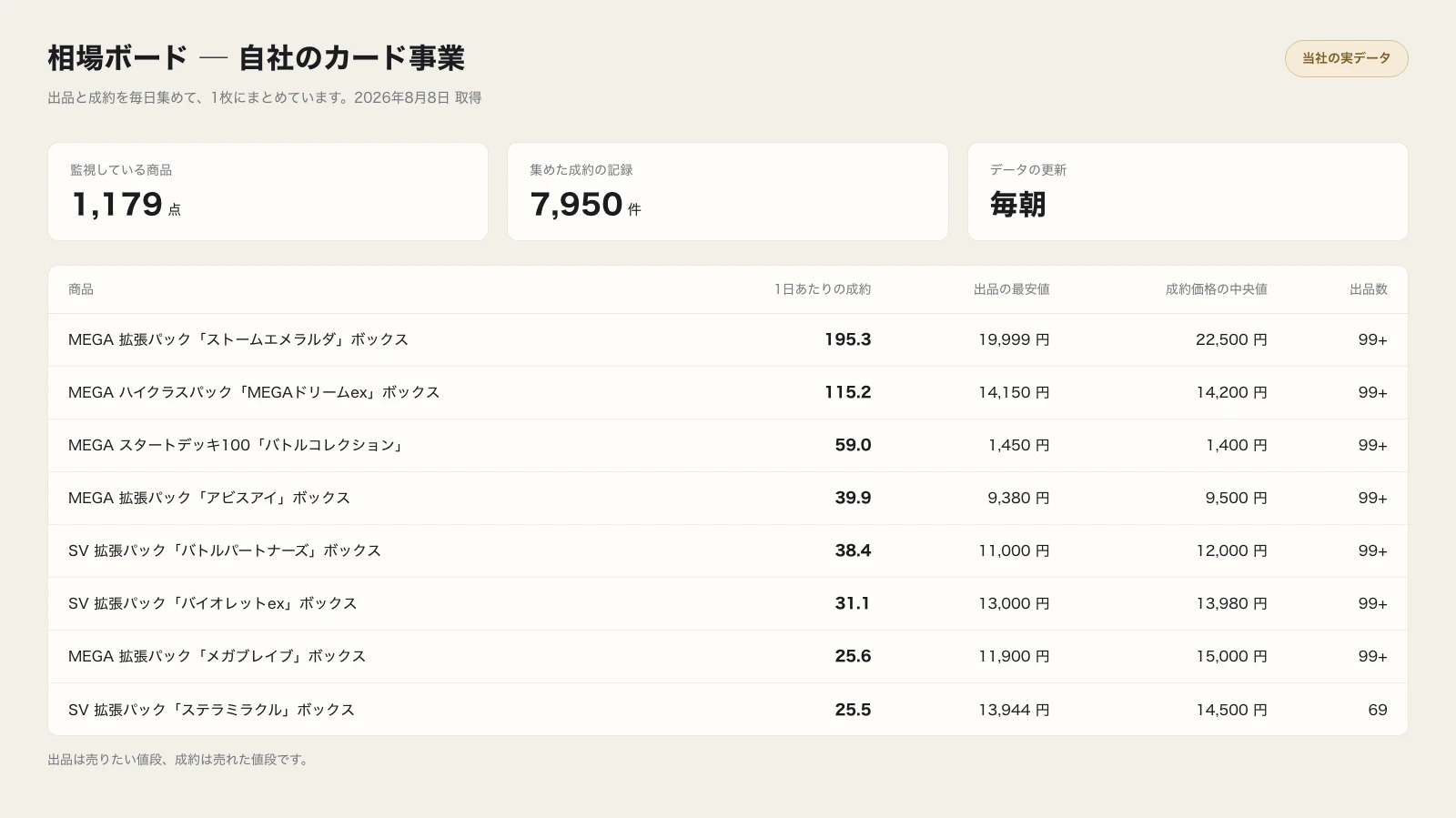Select product MEGA 拡張パック「メガブレイブ」ボックス
Viewport: 1456px width, 818px height.
click(217, 656)
